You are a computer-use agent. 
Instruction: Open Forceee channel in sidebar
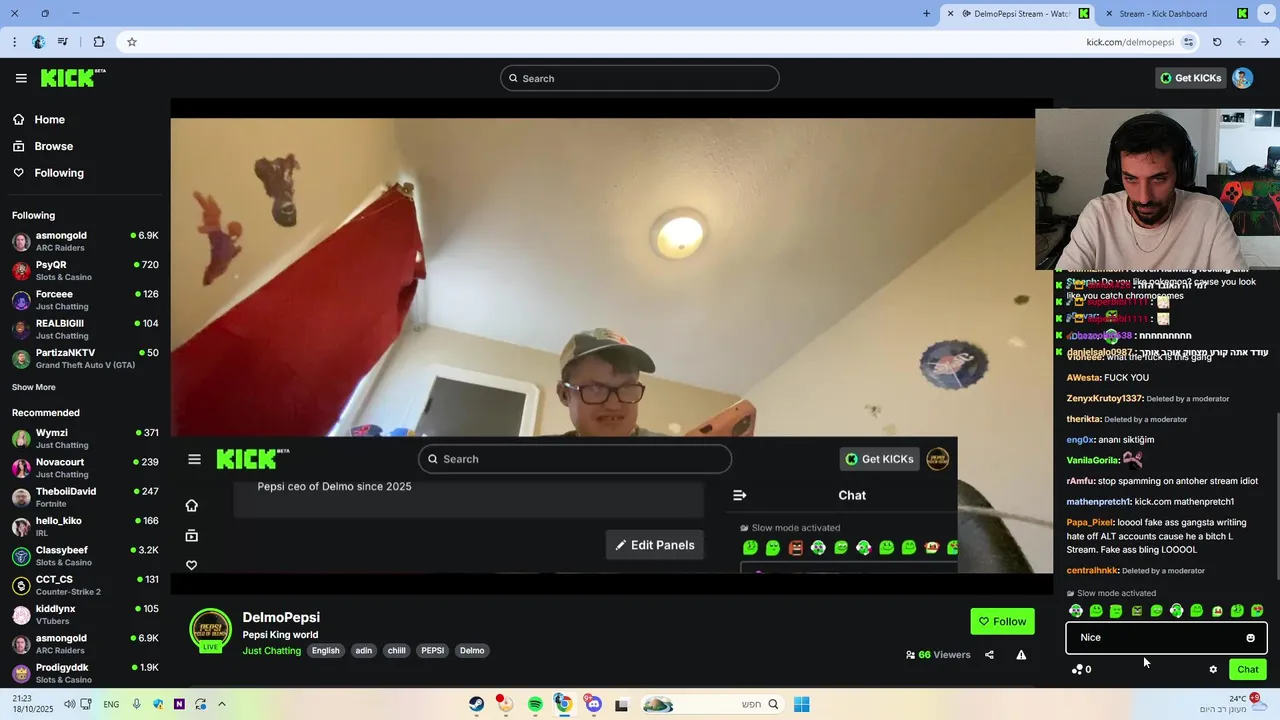[84, 300]
